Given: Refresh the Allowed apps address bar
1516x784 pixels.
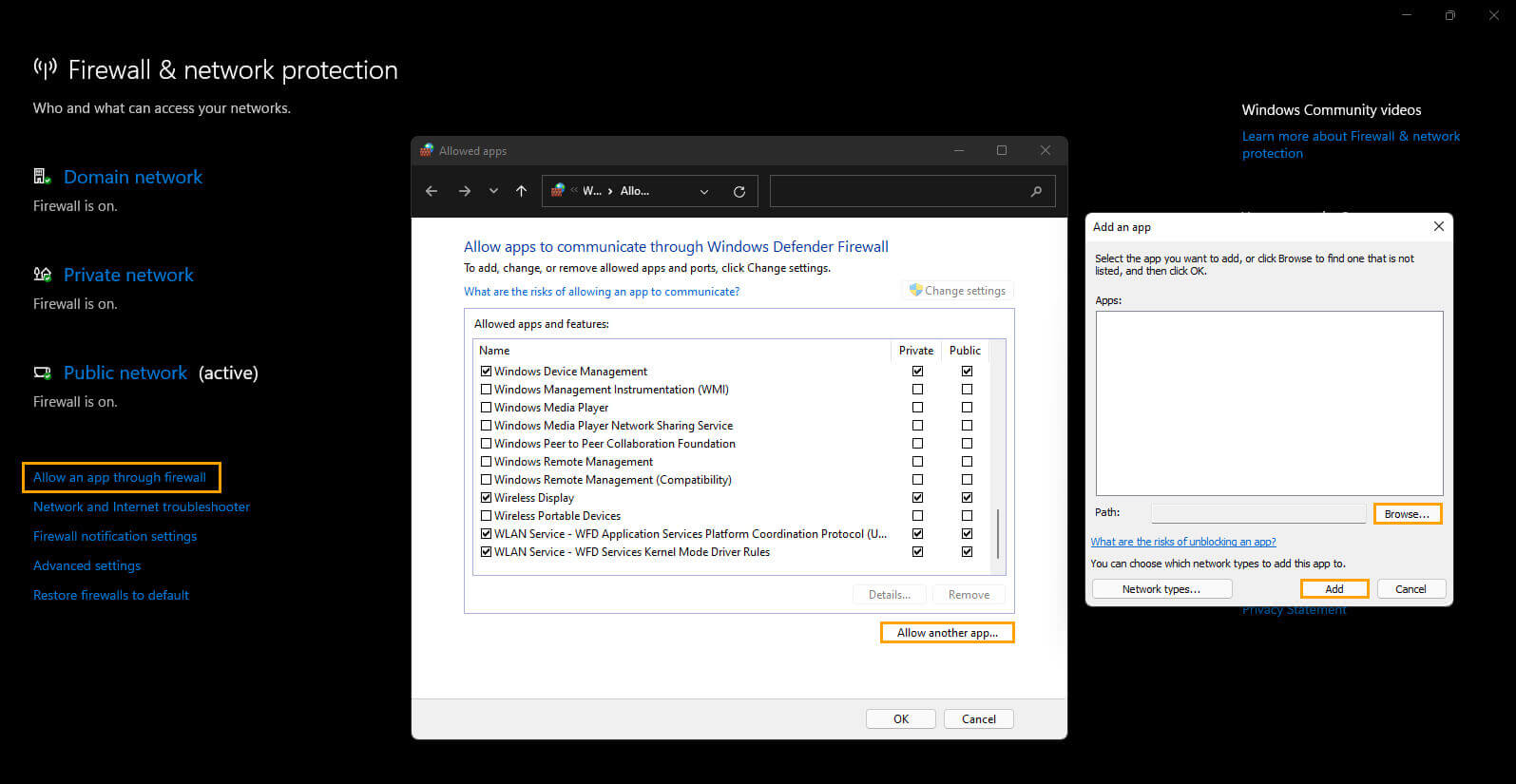Looking at the screenshot, I should tap(739, 191).
